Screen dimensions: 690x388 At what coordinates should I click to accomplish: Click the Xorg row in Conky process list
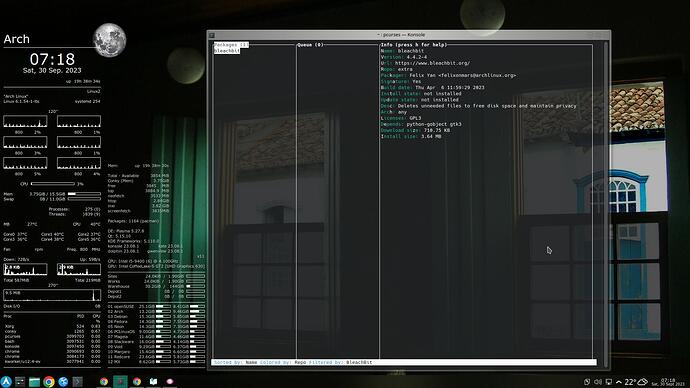[52, 326]
